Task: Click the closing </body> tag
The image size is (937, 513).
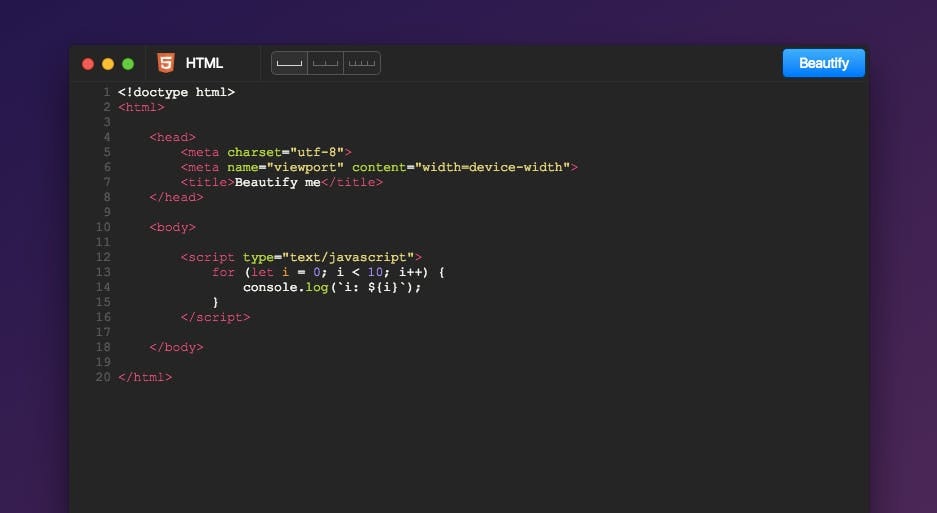Action: 176,347
